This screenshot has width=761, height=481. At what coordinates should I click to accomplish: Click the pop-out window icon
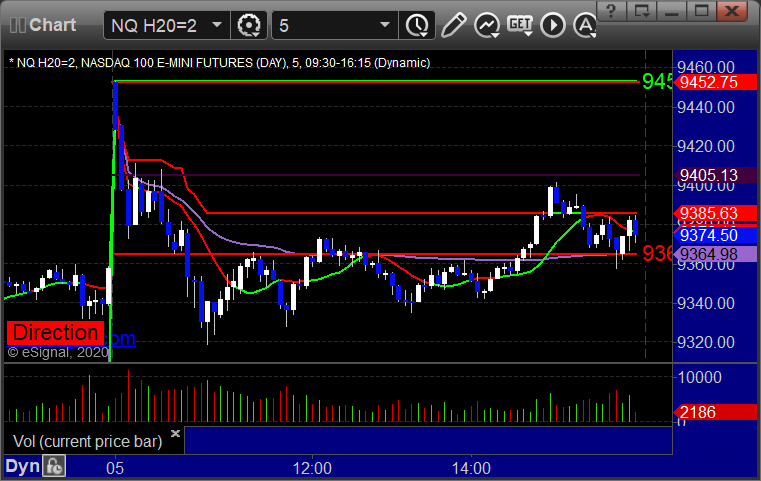coord(642,11)
